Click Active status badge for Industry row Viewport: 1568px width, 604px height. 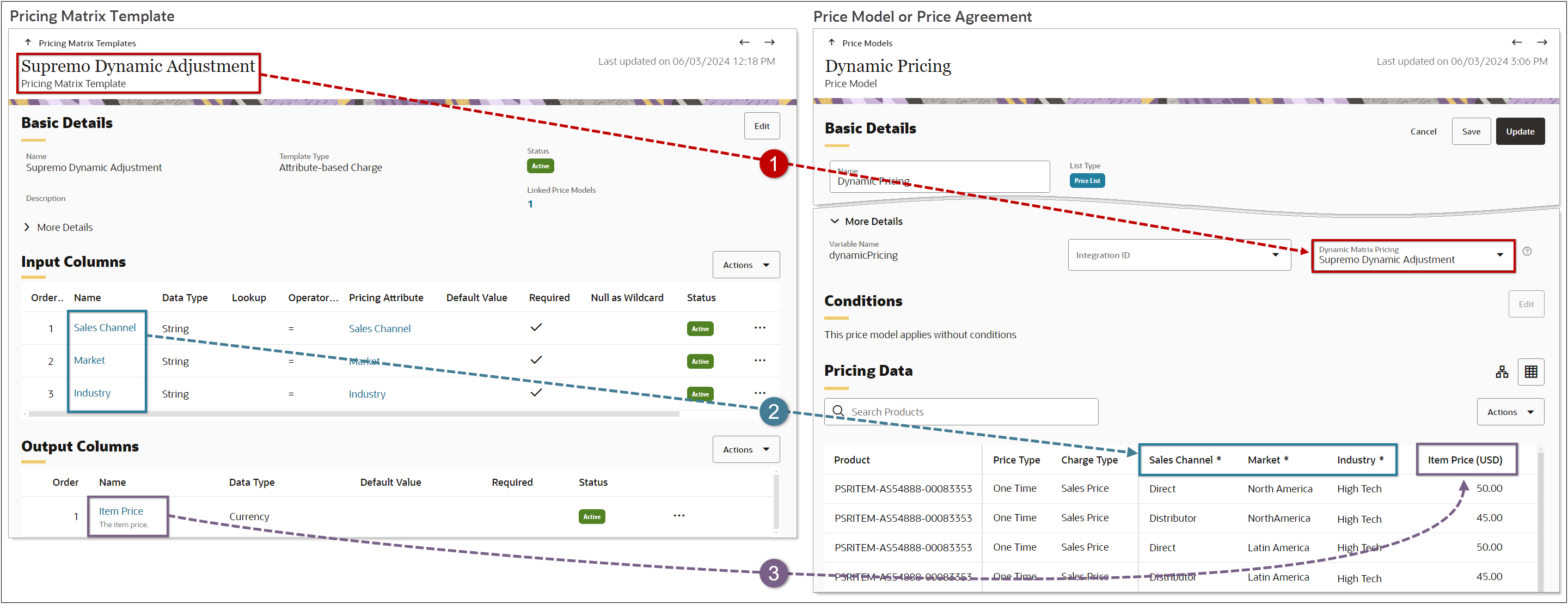(x=700, y=393)
